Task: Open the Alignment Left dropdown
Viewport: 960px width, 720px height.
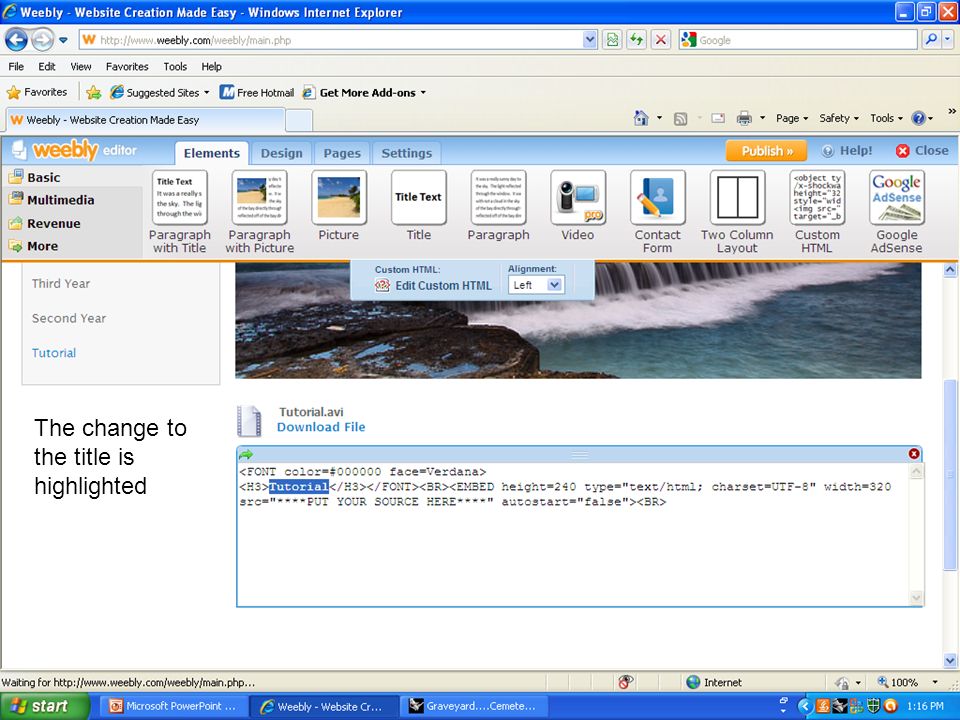Action: click(554, 285)
